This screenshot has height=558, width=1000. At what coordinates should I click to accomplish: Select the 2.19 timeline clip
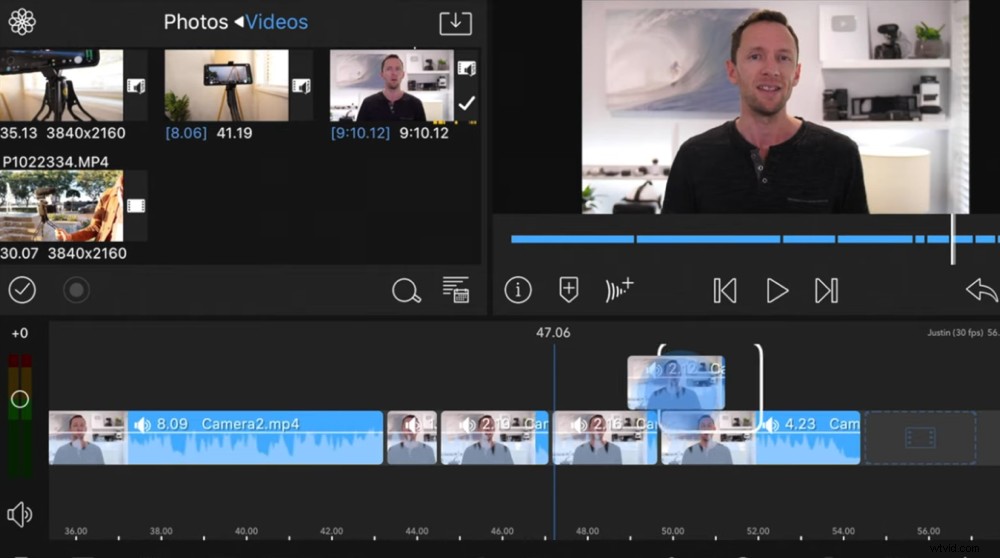494,437
